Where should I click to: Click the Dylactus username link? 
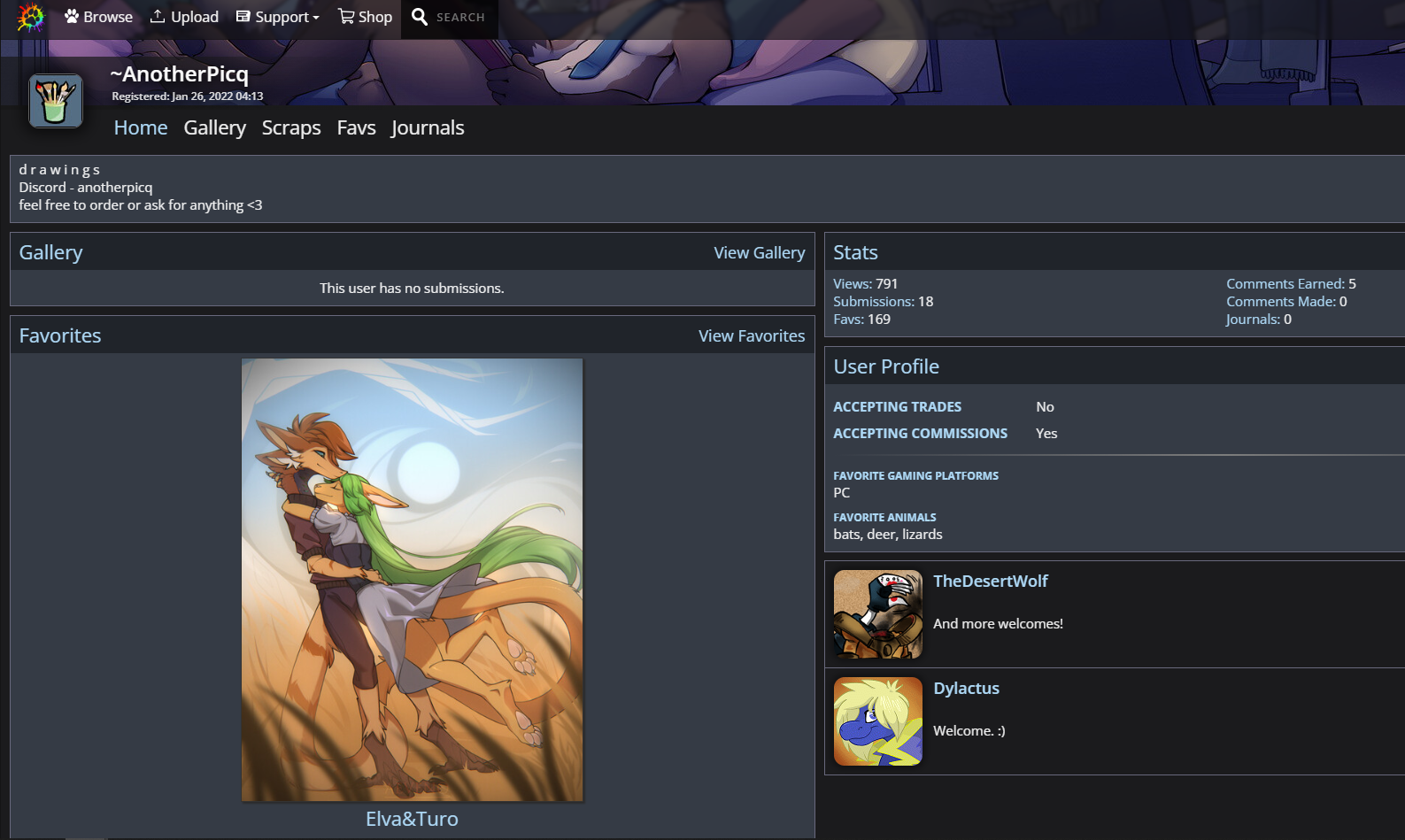point(966,688)
